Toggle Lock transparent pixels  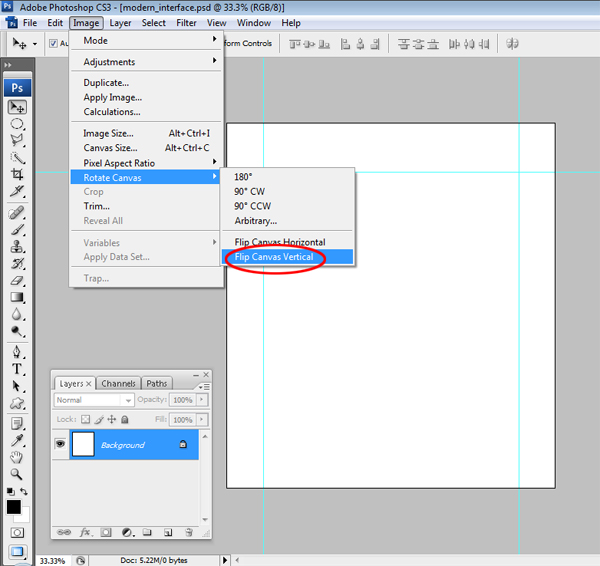click(86, 419)
